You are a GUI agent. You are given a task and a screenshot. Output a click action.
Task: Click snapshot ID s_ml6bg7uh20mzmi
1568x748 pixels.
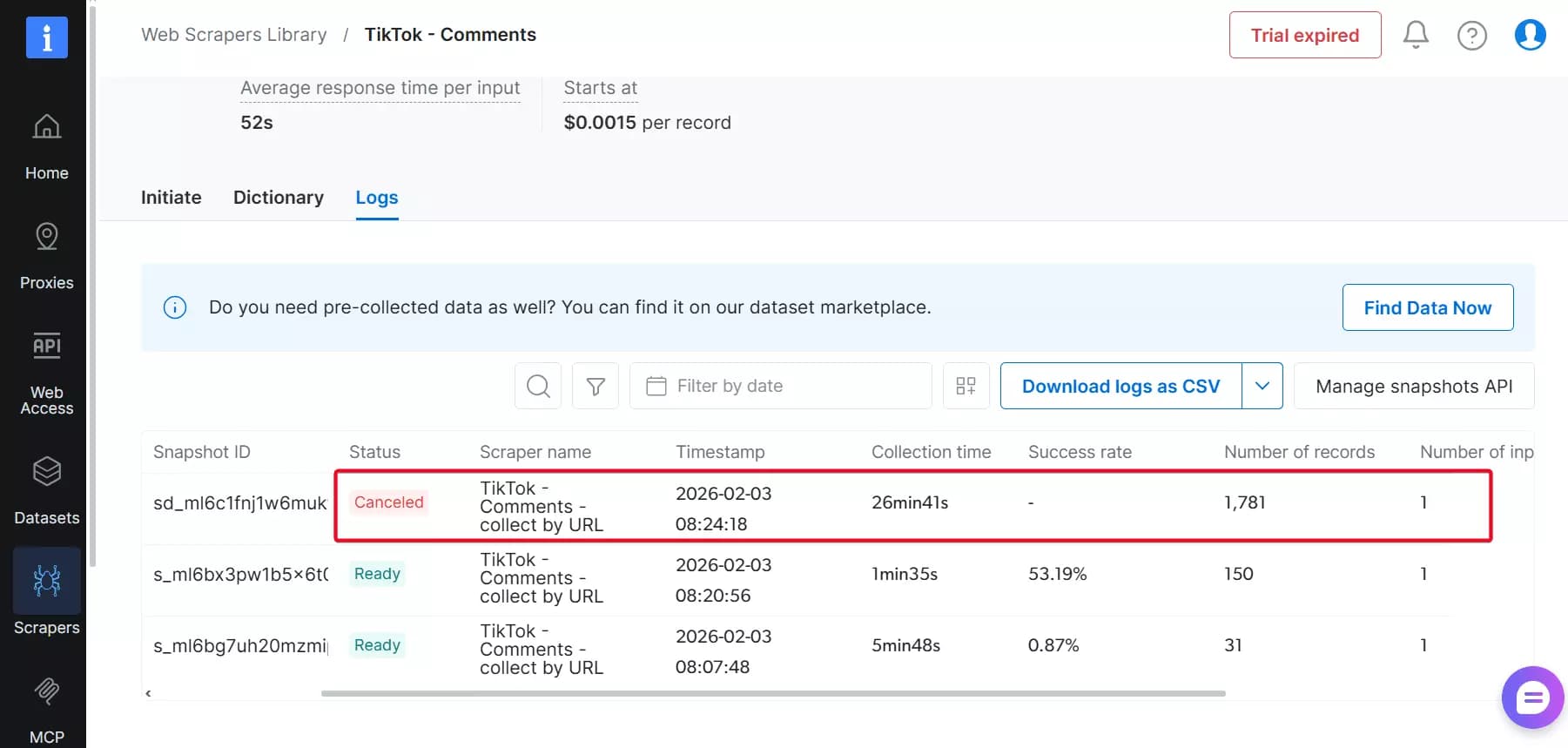[240, 645]
